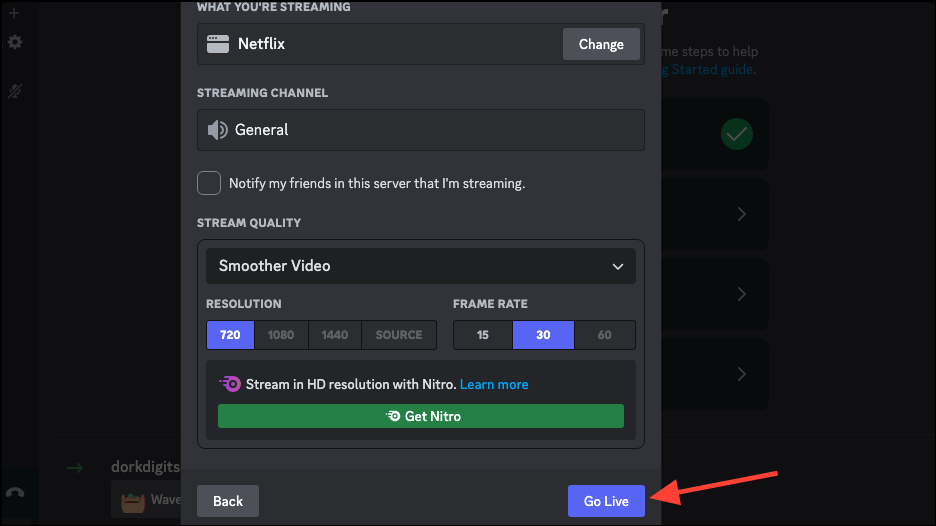Screen dimensions: 936x526
Task: Go back with the Back button
Action: point(228,501)
